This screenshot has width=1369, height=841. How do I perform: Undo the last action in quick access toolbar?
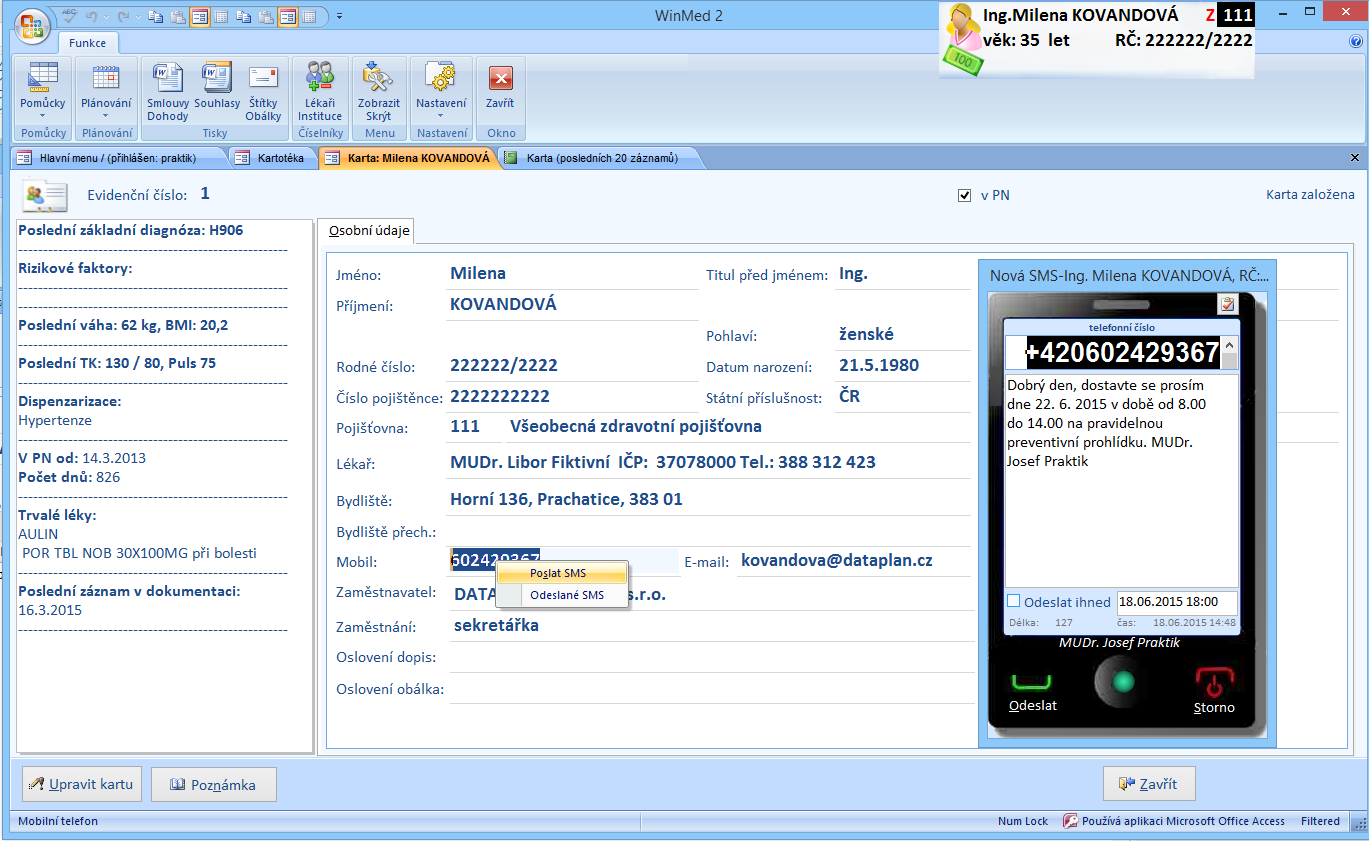pyautogui.click(x=91, y=16)
